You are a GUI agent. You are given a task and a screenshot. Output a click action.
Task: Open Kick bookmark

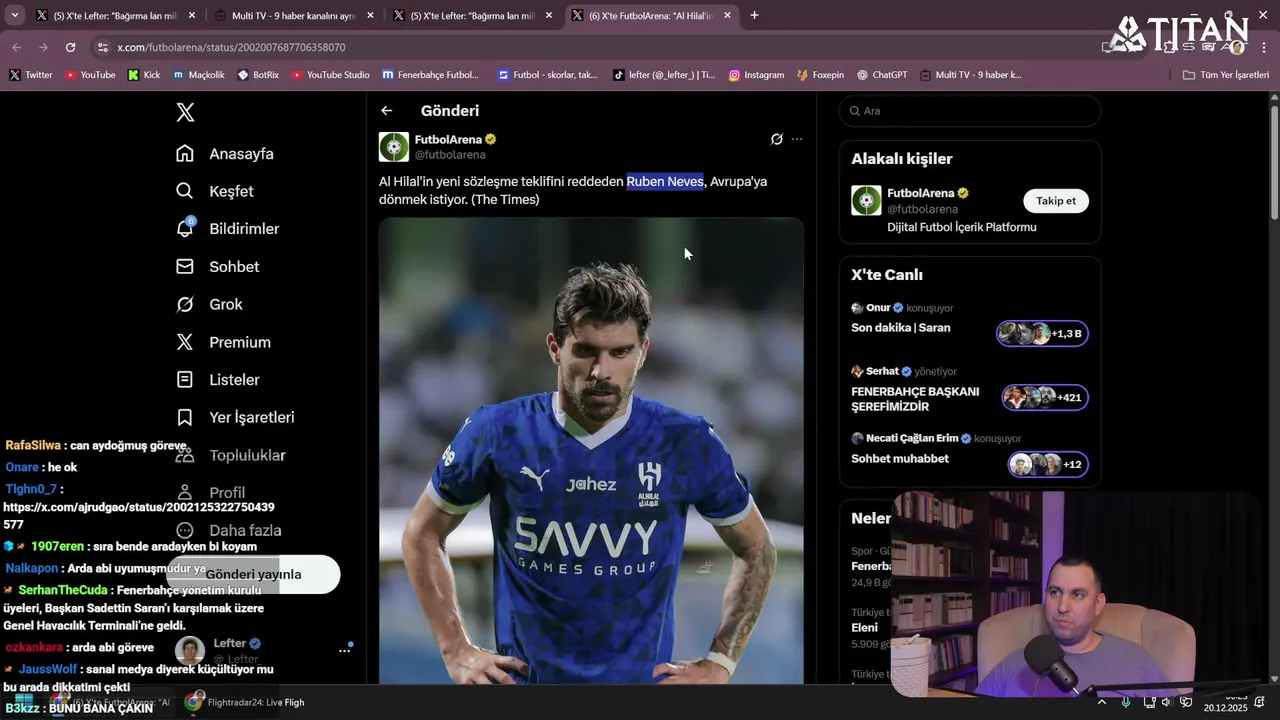tap(144, 75)
